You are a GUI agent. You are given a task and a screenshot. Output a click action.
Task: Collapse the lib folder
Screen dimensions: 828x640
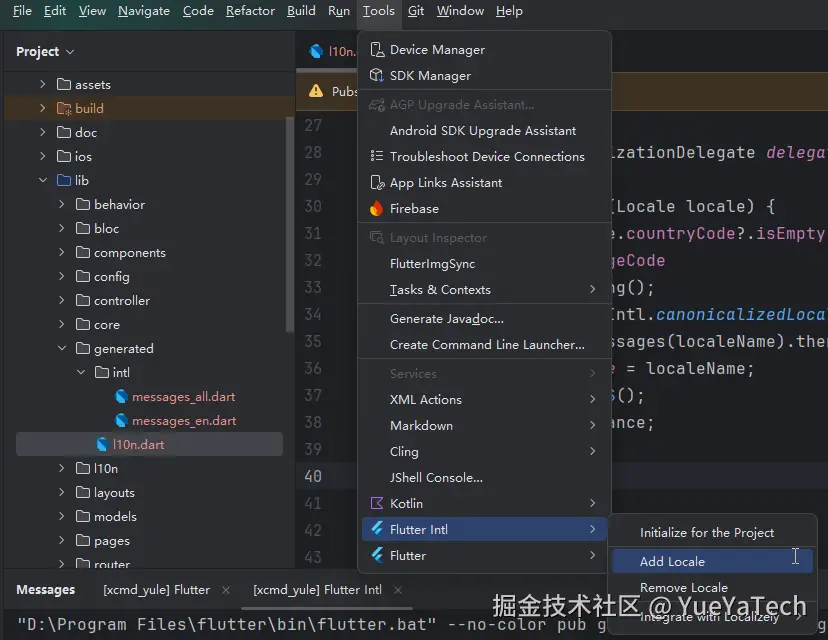[43, 181]
